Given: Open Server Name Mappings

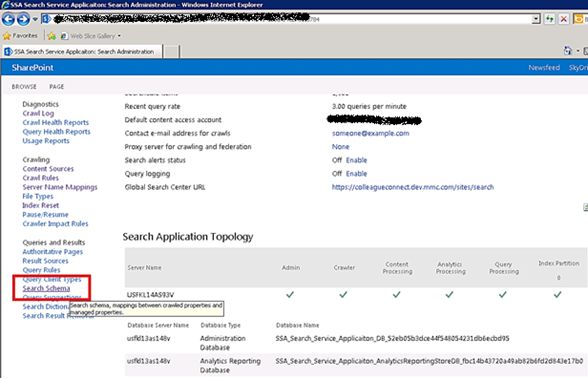Looking at the screenshot, I should 60,187.
